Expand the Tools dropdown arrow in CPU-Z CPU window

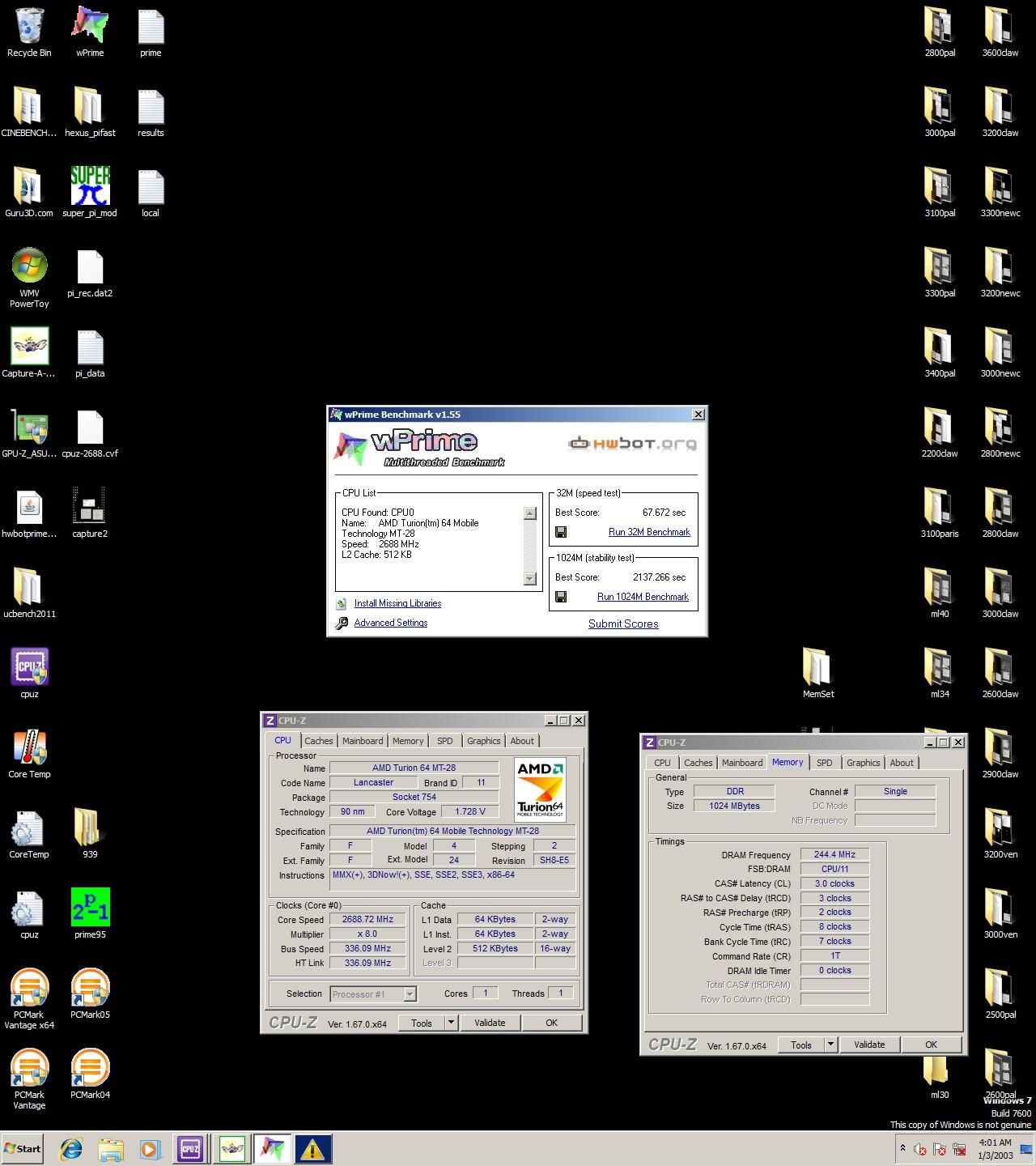coord(452,1023)
